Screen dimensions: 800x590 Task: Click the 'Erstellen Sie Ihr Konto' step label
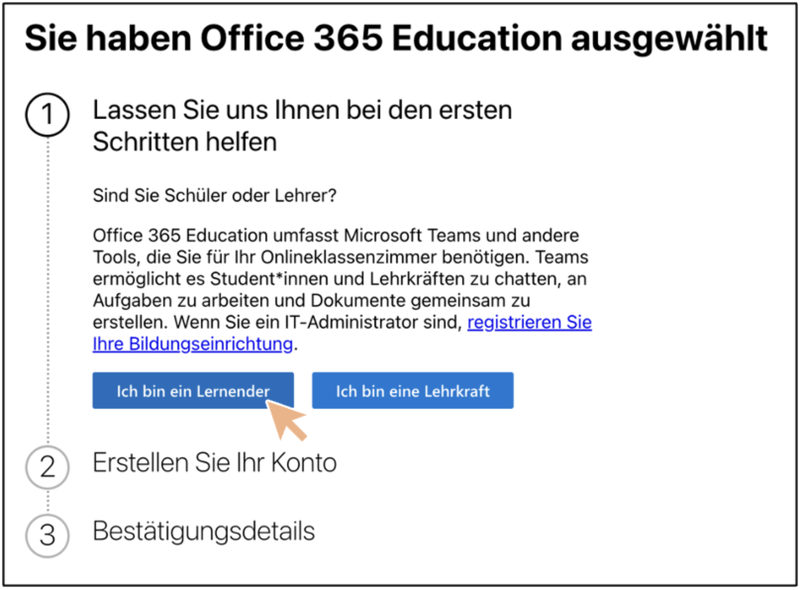coord(215,463)
